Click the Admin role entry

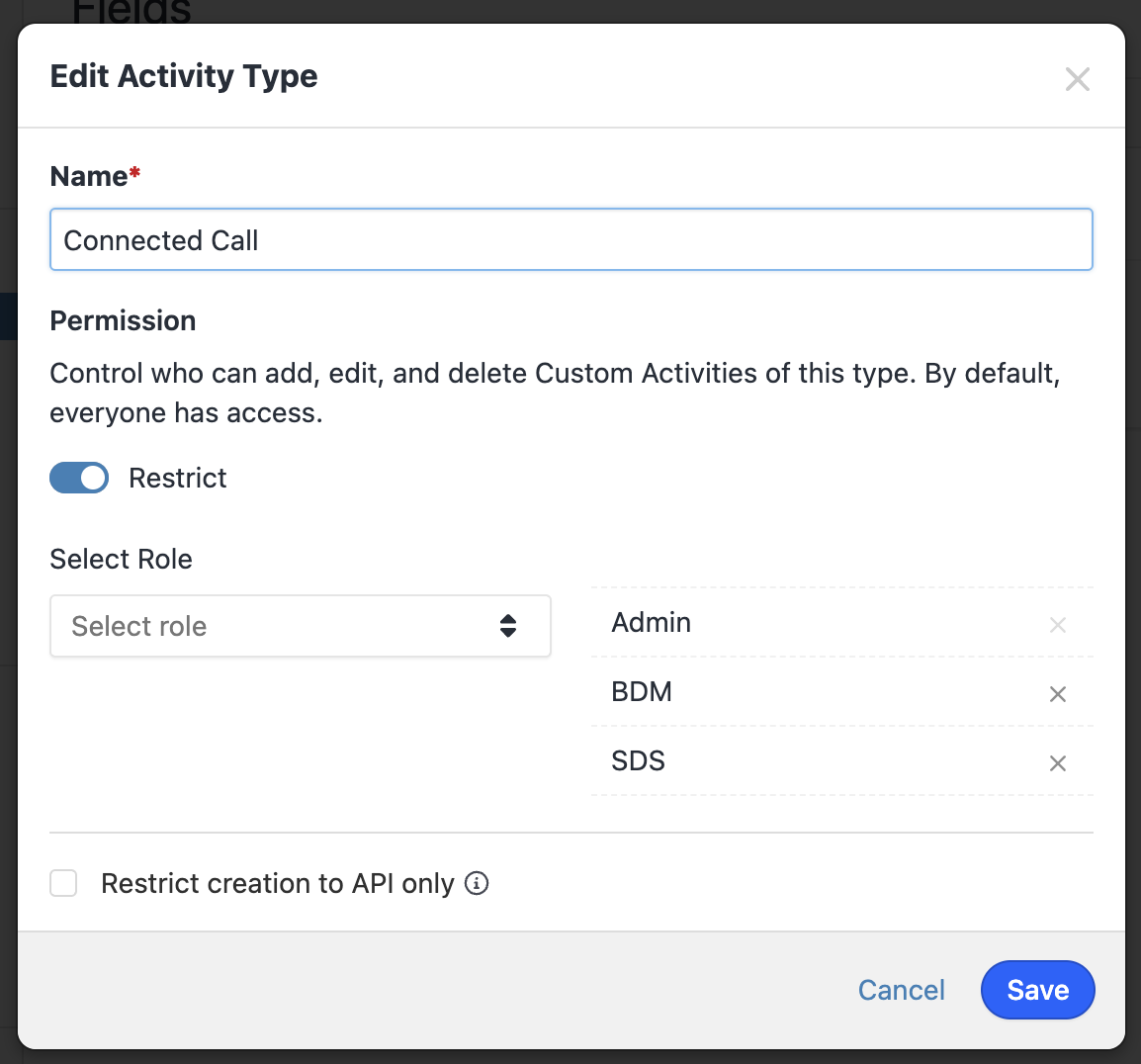click(652, 623)
